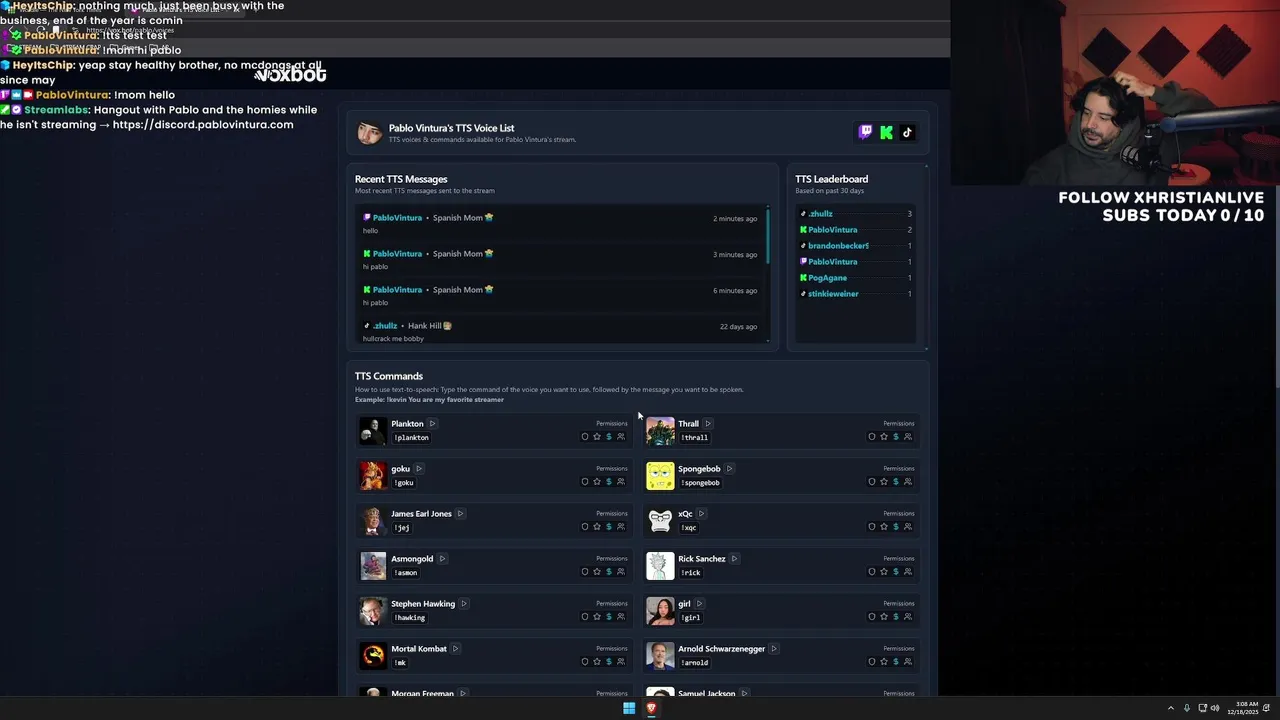
Task: Copy the !jej command chip
Action: pos(402,528)
